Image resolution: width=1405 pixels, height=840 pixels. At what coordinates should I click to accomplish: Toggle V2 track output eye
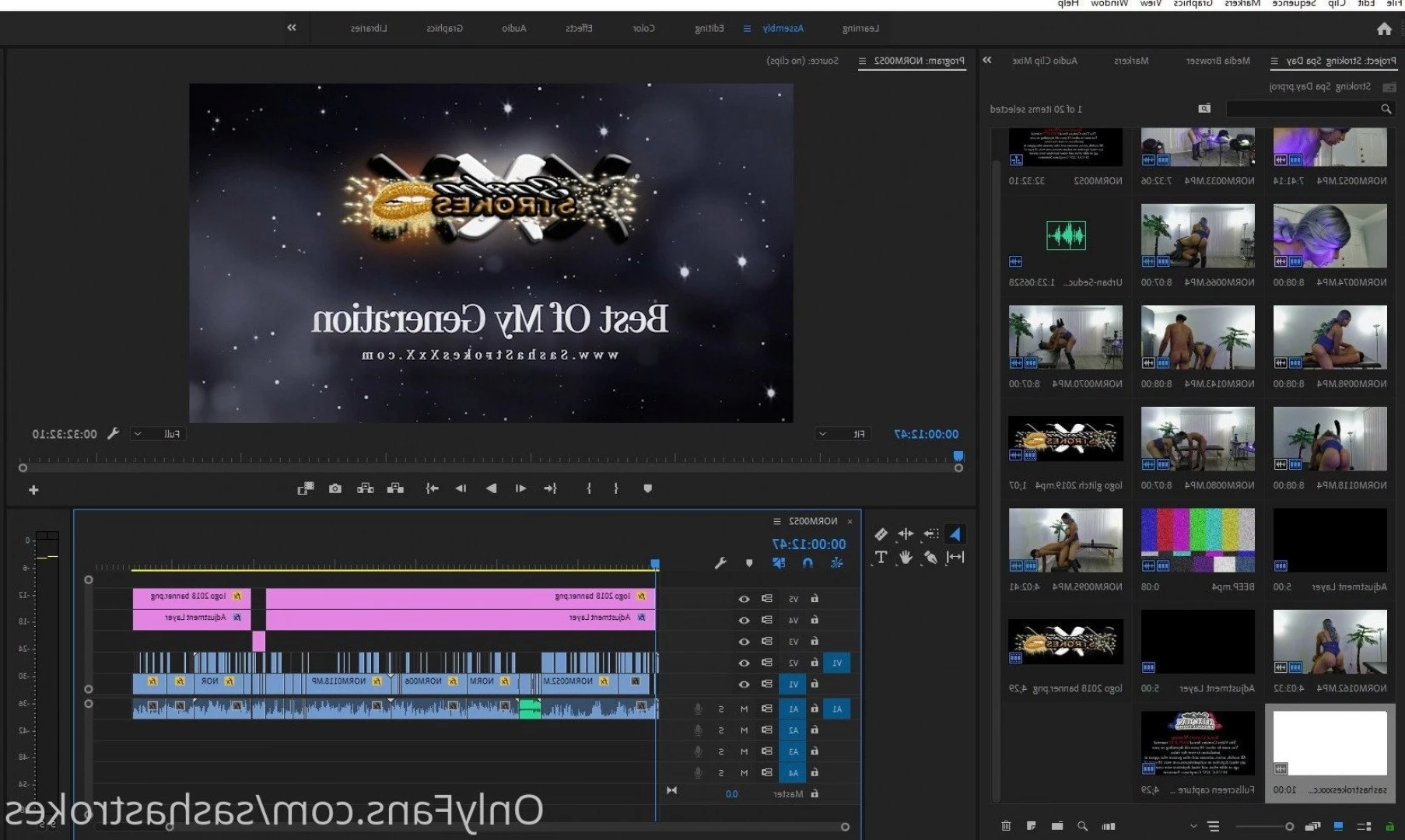744,663
